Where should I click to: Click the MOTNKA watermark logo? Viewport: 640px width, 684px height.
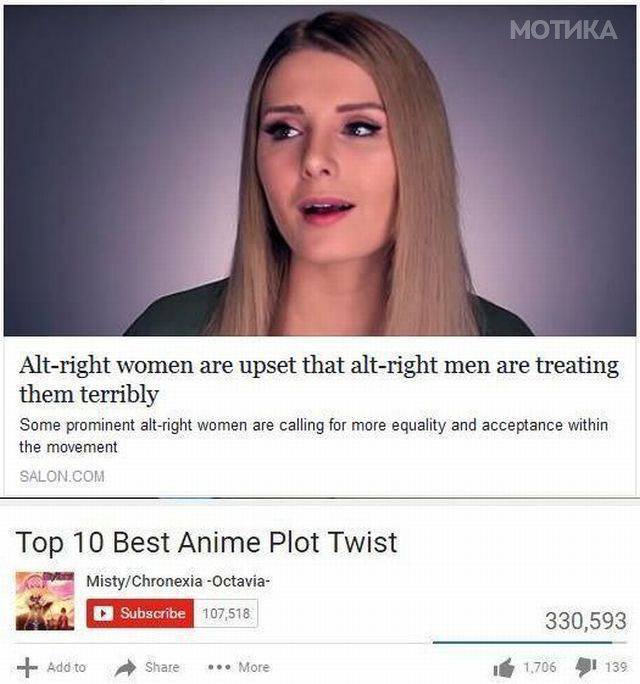click(x=563, y=30)
